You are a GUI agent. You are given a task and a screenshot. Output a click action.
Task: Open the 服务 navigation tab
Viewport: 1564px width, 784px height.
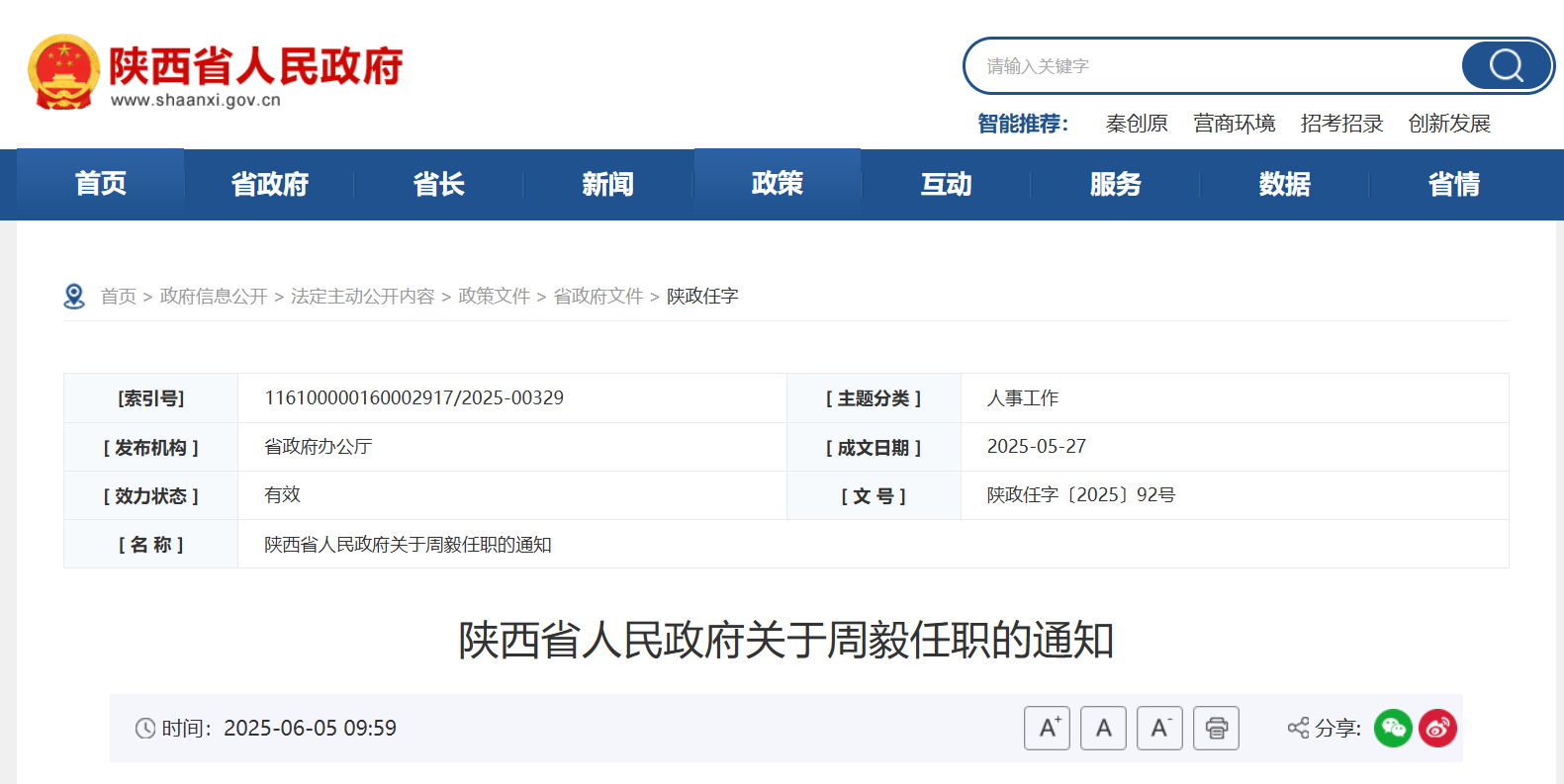[1115, 184]
